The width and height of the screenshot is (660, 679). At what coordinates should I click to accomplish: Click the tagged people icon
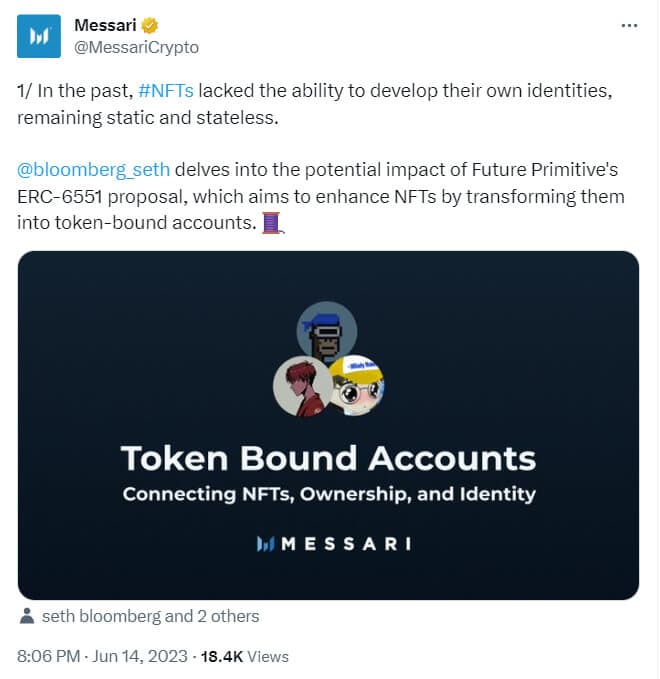pos(27,616)
